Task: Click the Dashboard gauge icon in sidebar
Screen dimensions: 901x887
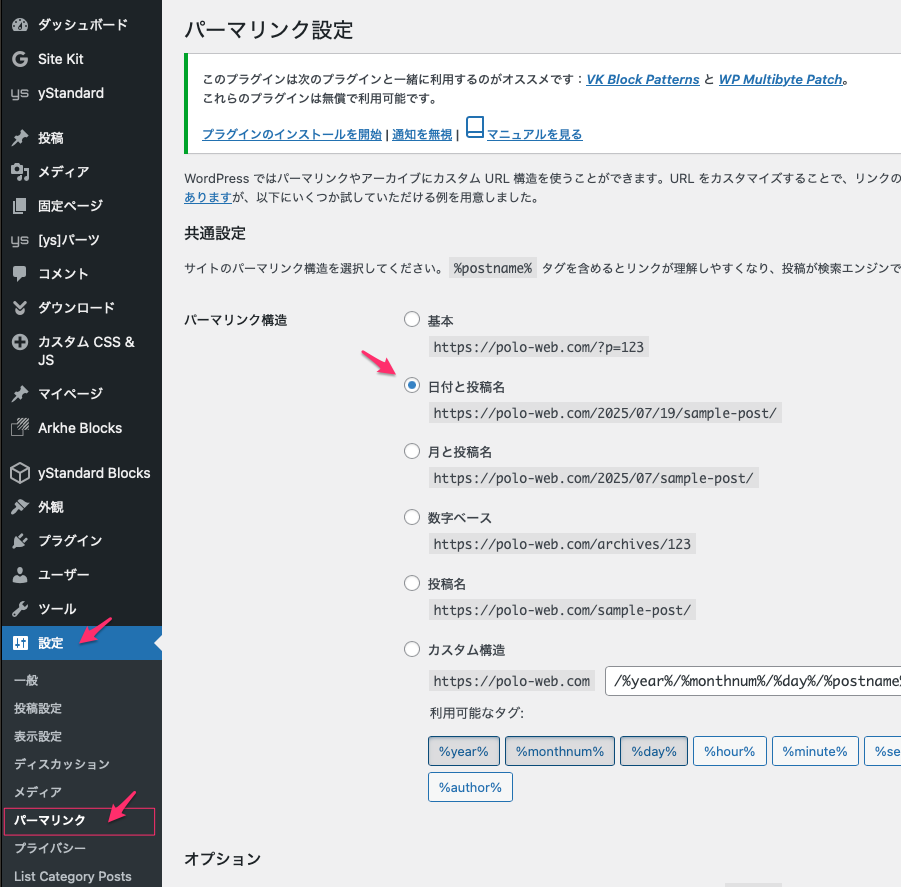Action: pyautogui.click(x=19, y=25)
